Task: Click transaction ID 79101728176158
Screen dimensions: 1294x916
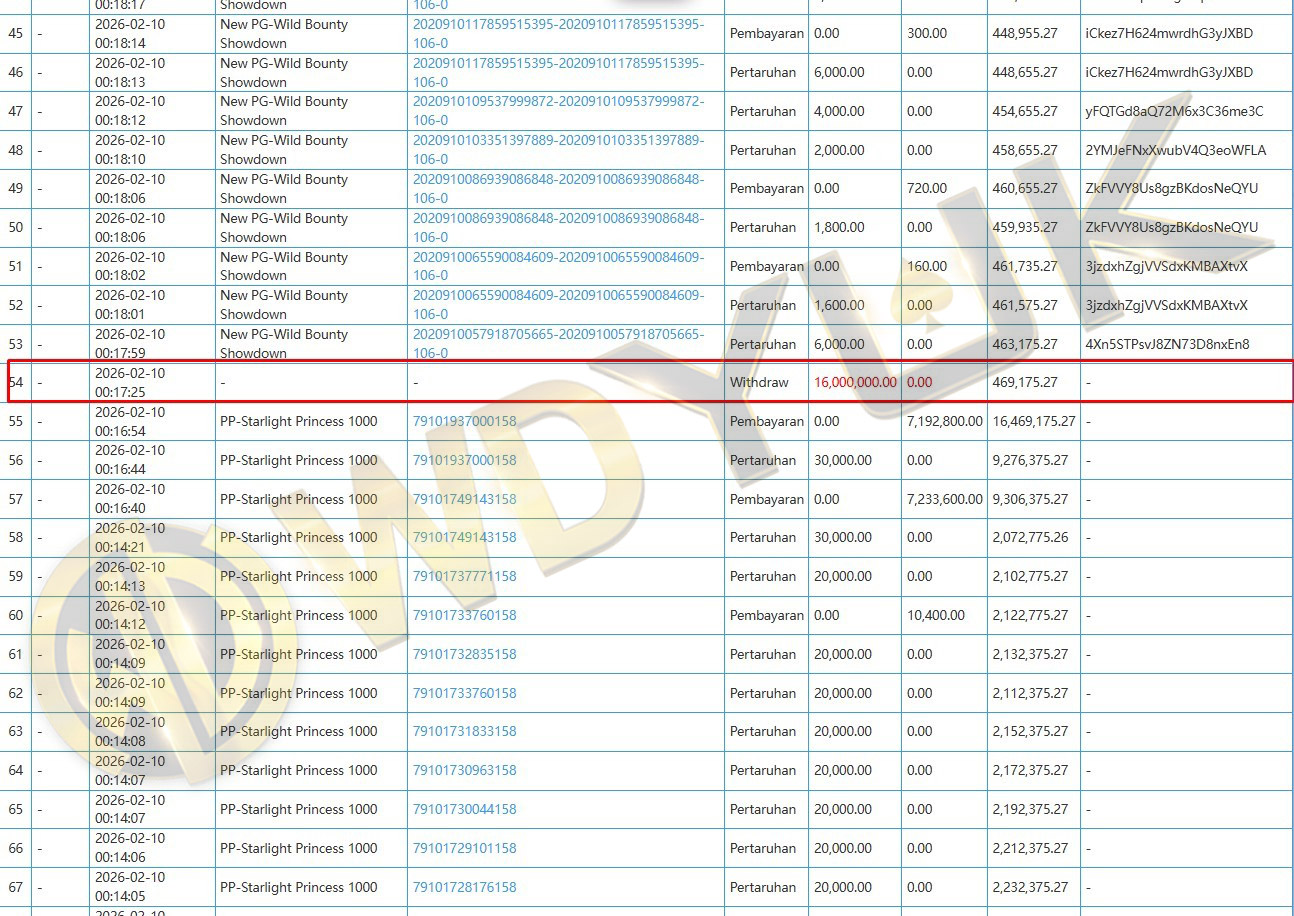Action: [x=464, y=887]
